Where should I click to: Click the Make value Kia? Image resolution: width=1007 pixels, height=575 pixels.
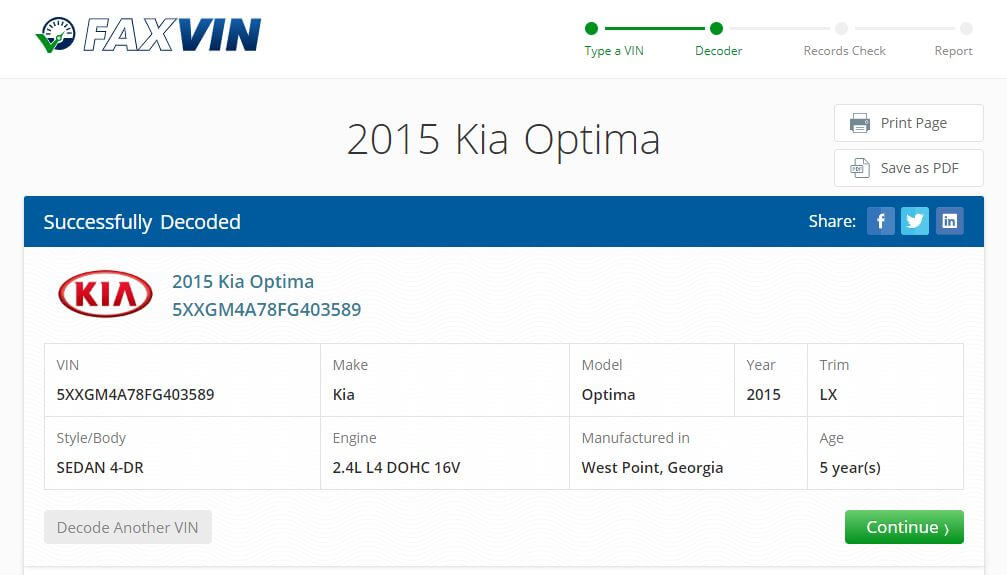coord(344,394)
